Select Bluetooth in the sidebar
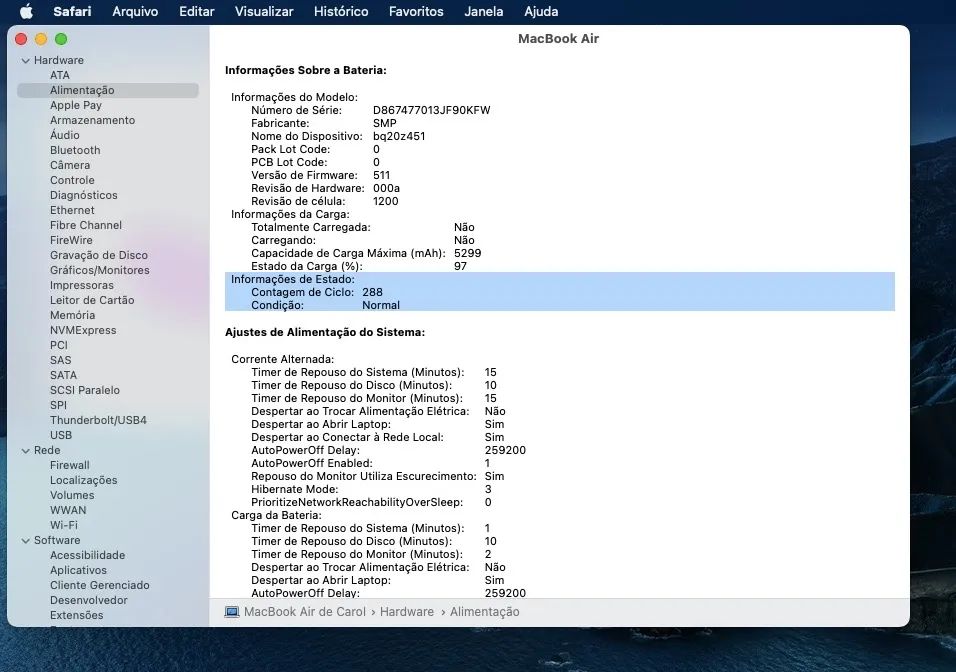This screenshot has height=672, width=956. pos(75,150)
